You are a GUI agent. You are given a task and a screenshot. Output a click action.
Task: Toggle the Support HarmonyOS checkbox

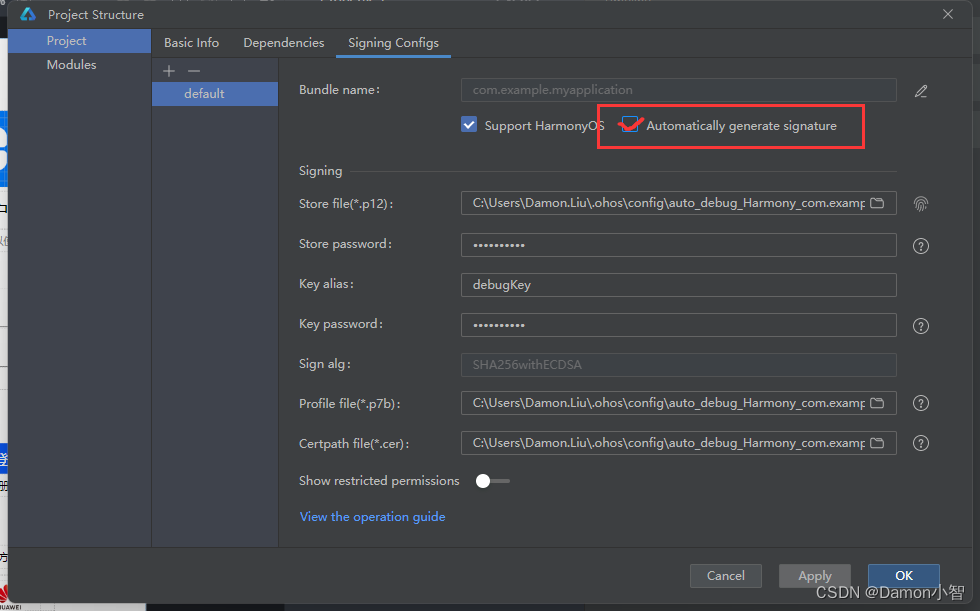(469, 125)
